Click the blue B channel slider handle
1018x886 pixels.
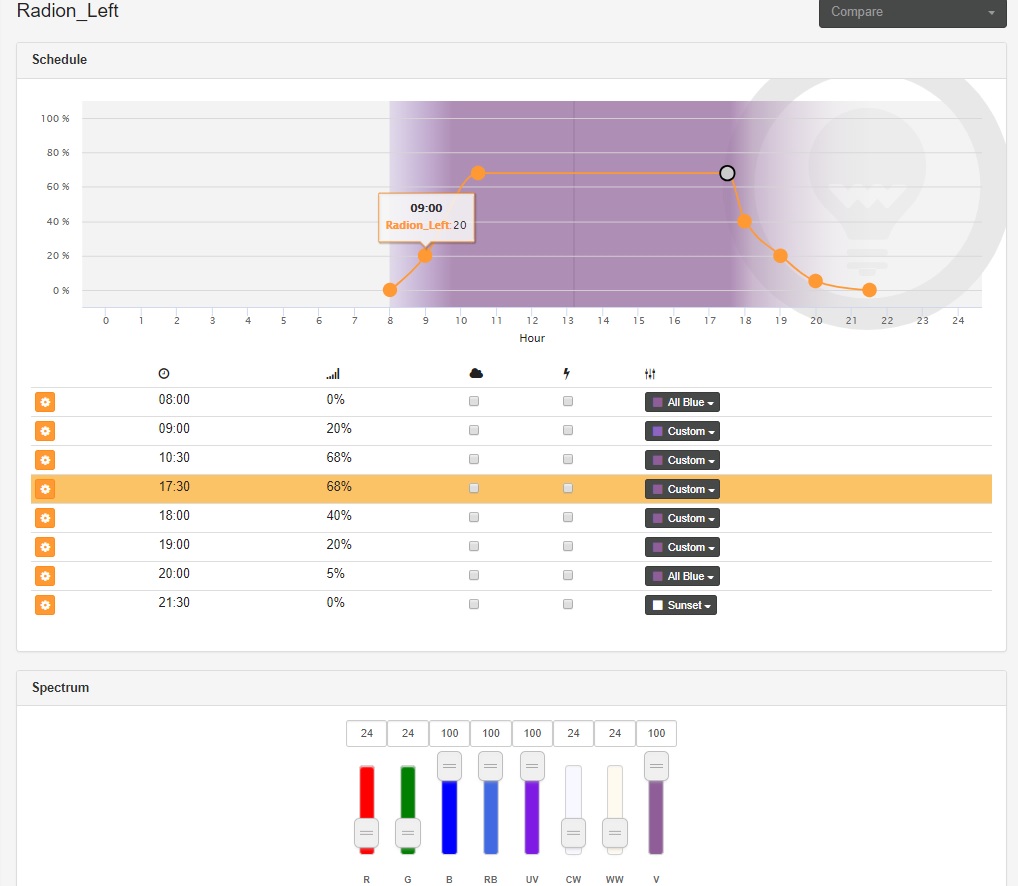pyautogui.click(x=449, y=766)
